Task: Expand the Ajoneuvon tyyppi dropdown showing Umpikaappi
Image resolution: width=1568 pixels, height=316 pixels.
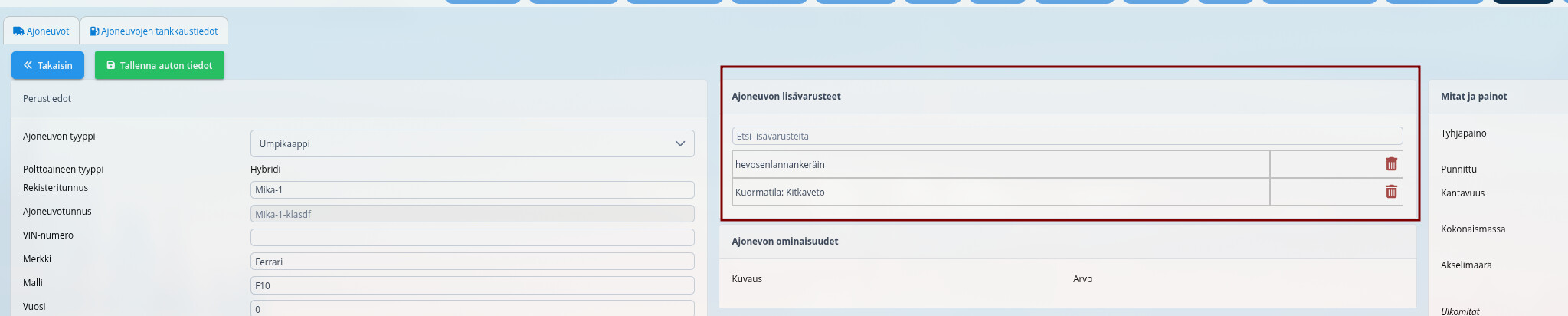Action: point(472,143)
